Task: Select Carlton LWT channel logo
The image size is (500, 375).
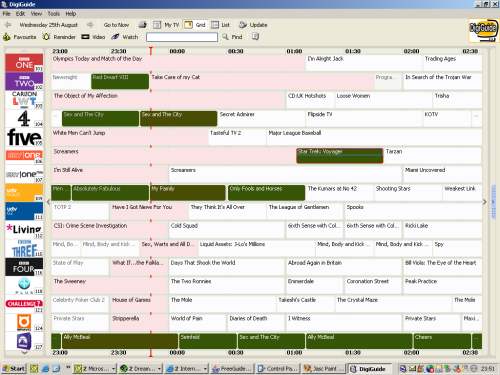Action: (x=24, y=100)
